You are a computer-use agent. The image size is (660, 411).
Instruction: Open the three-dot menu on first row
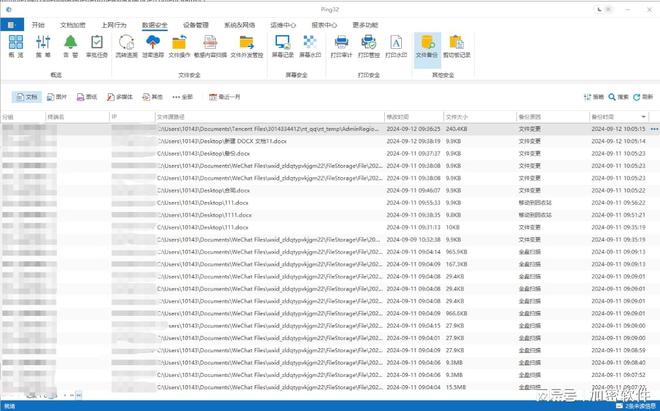[654, 129]
